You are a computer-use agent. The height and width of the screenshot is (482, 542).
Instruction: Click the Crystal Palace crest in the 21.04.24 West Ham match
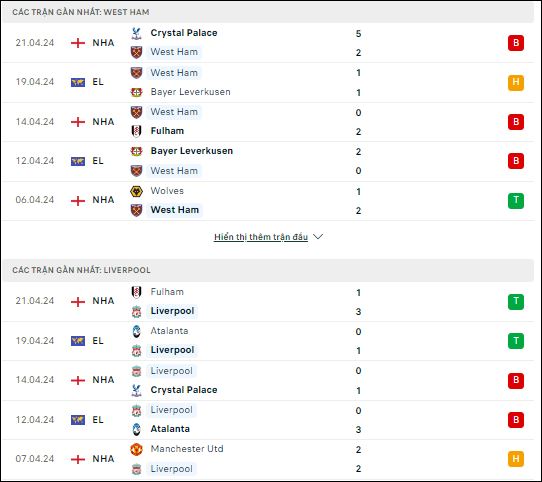coord(136,33)
